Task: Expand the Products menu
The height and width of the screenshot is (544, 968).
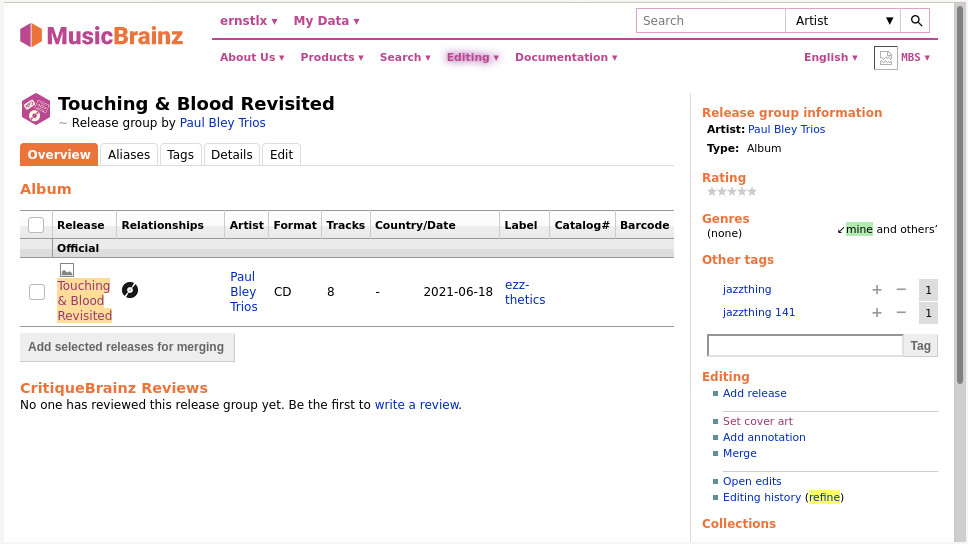Action: [x=332, y=57]
